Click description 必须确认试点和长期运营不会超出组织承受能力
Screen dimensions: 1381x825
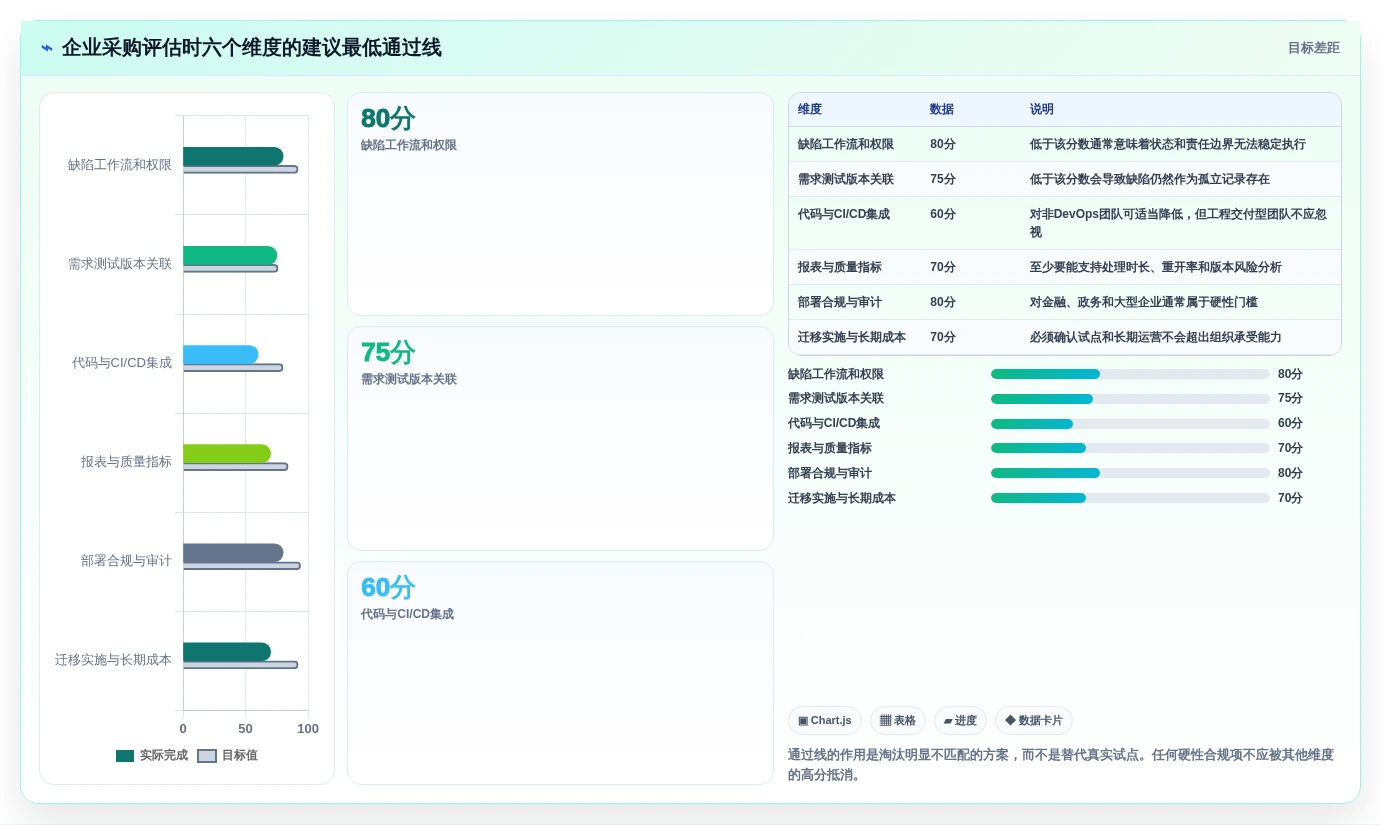click(1156, 337)
